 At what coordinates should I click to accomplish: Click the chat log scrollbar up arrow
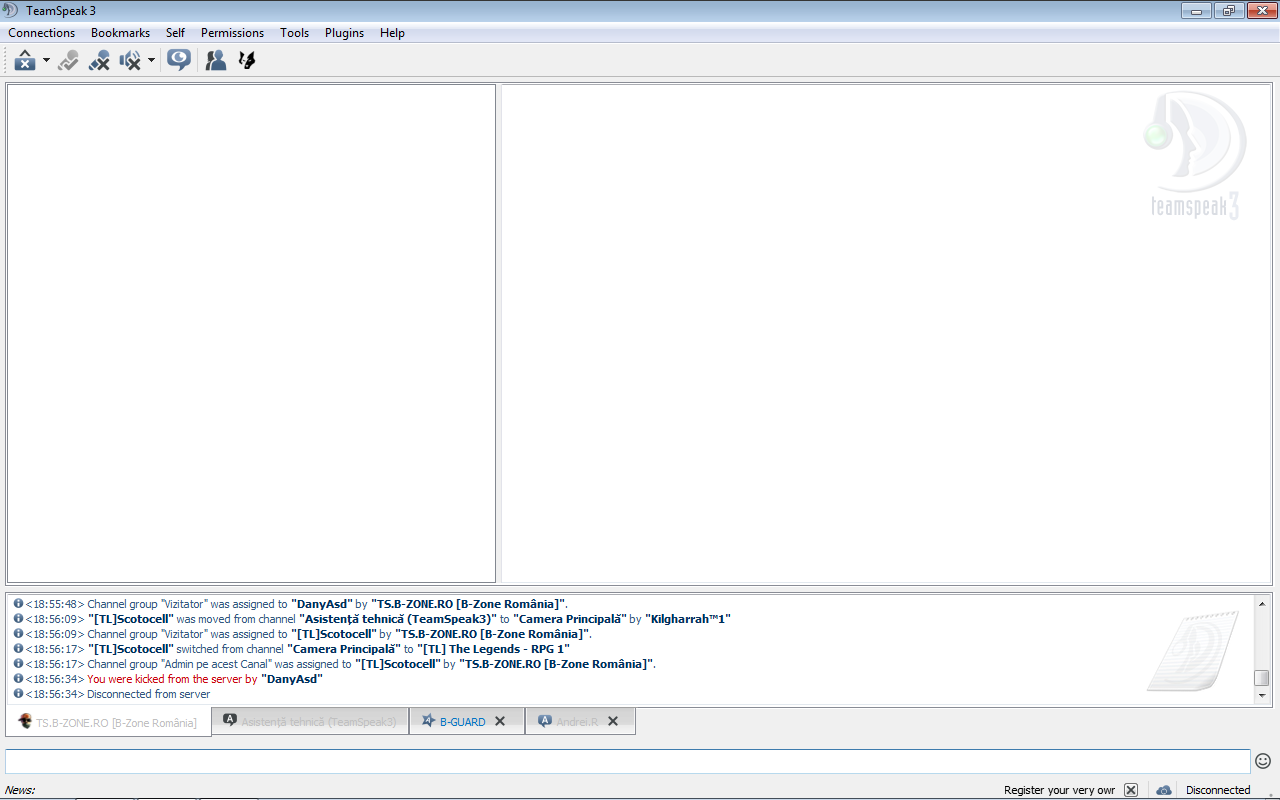pos(1262,604)
